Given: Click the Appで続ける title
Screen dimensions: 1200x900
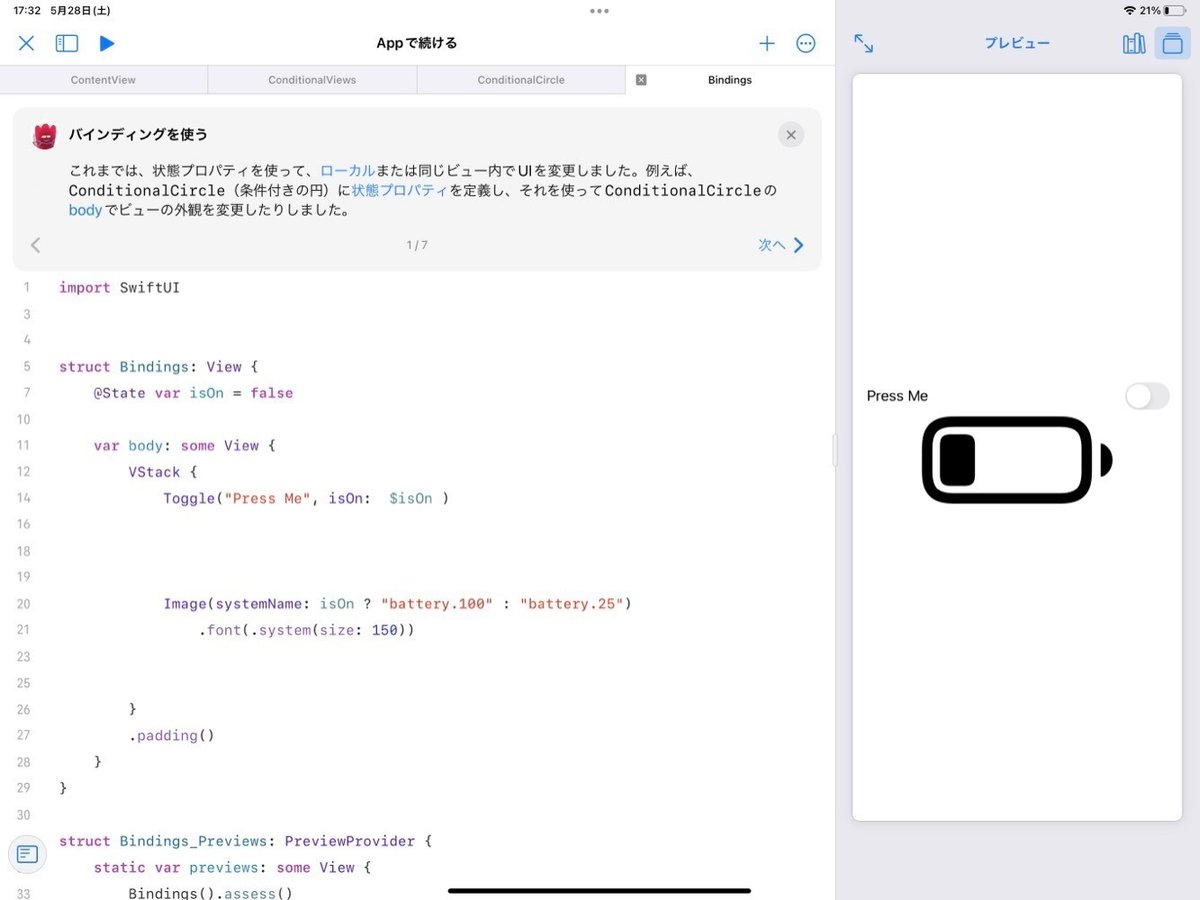Looking at the screenshot, I should (x=417, y=43).
